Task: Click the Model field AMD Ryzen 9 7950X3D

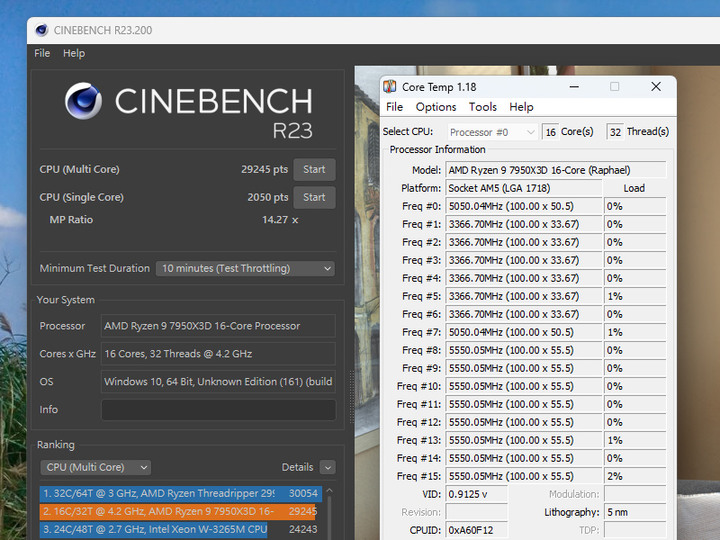Action: point(556,170)
